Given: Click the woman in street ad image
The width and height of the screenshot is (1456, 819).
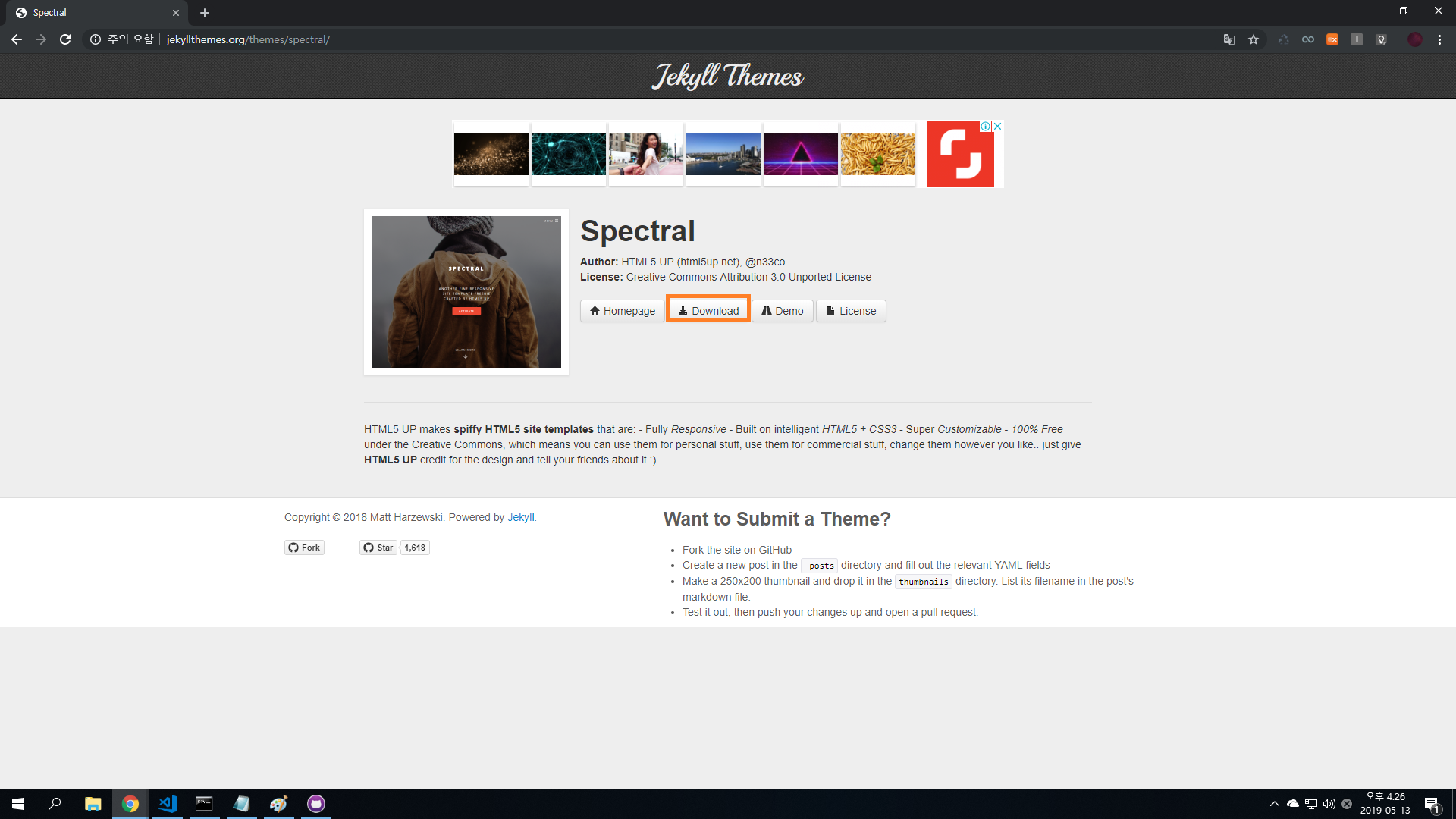Looking at the screenshot, I should (x=646, y=154).
